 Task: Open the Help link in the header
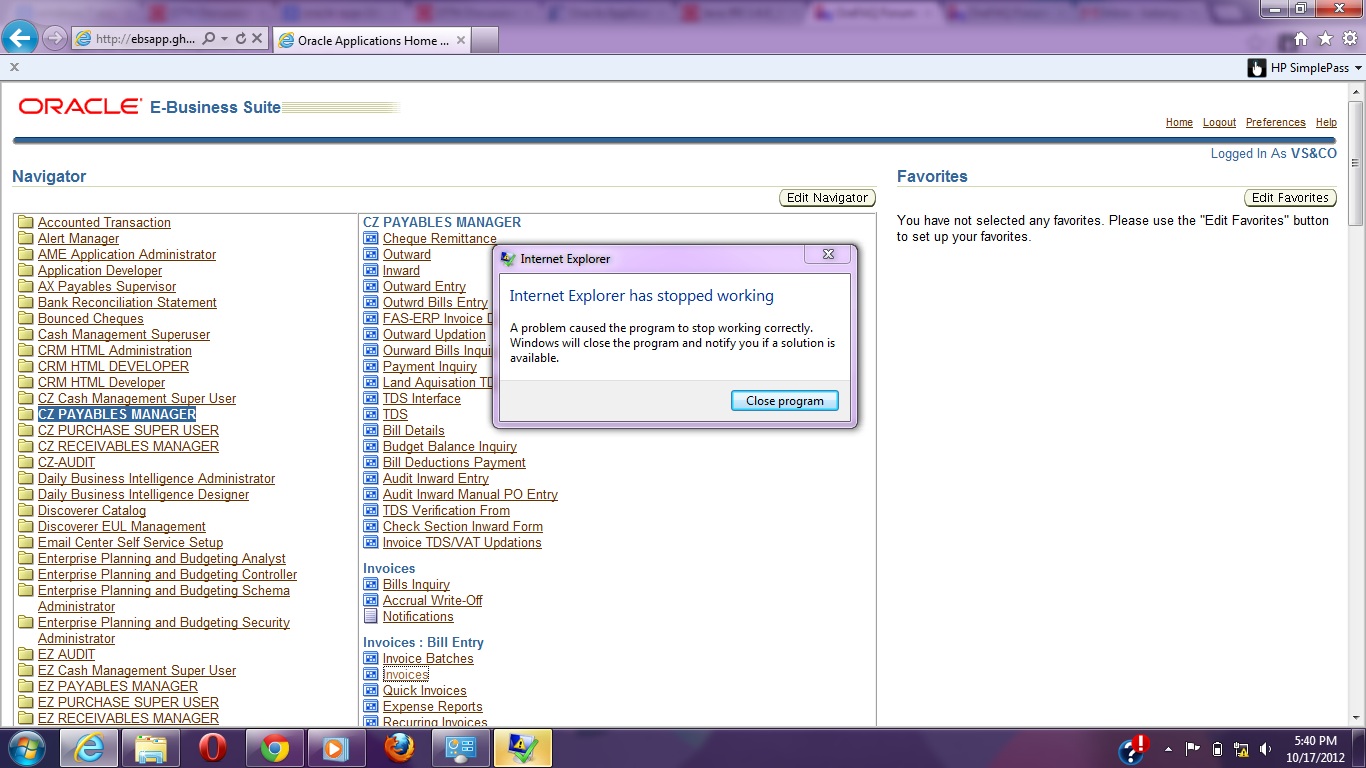1326,122
